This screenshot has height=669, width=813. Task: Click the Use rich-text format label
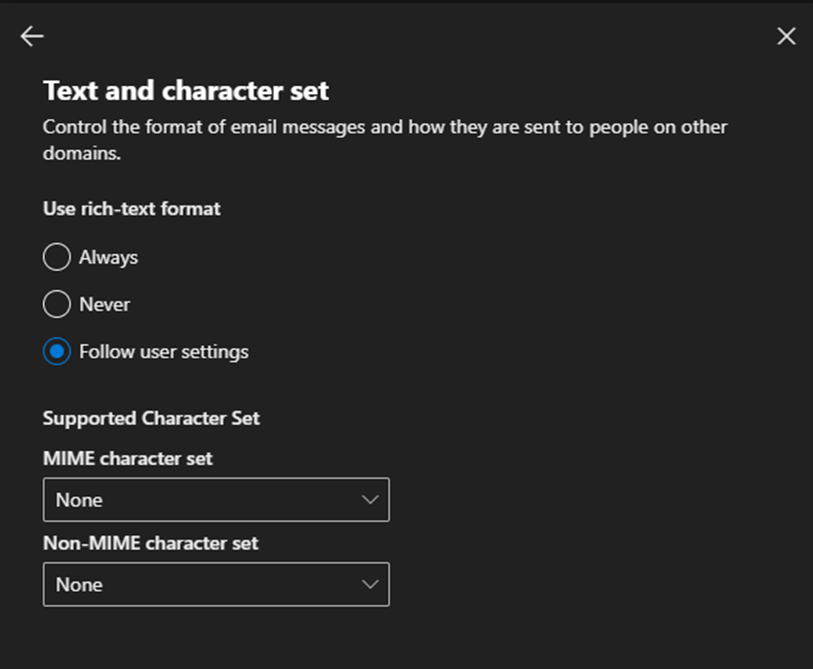click(x=131, y=209)
